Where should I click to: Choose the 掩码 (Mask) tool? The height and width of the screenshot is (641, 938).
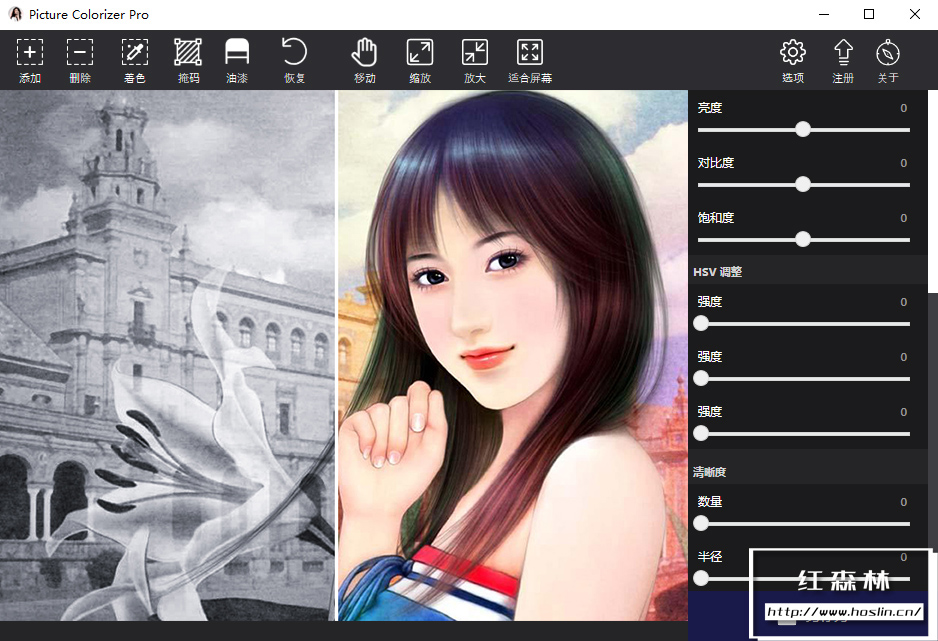188,53
